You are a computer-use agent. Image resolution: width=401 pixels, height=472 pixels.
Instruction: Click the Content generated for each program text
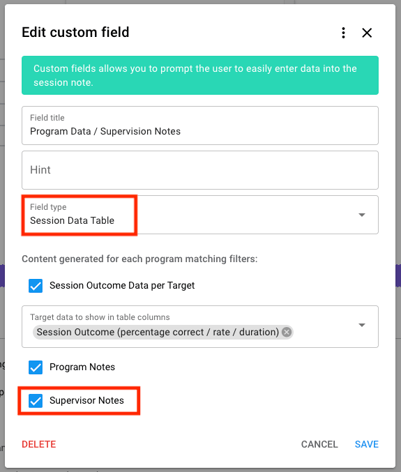point(140,259)
